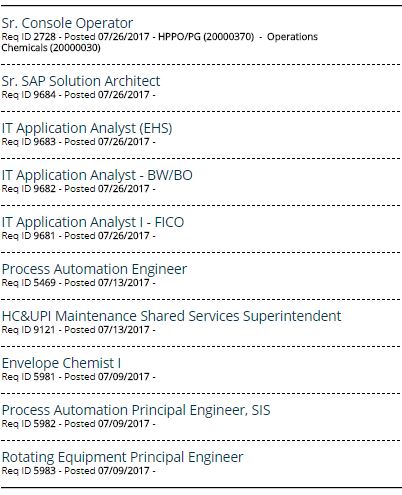The width and height of the screenshot is (402, 495).
Task: Click the Req ID 5469 details text
Action: click(79, 283)
